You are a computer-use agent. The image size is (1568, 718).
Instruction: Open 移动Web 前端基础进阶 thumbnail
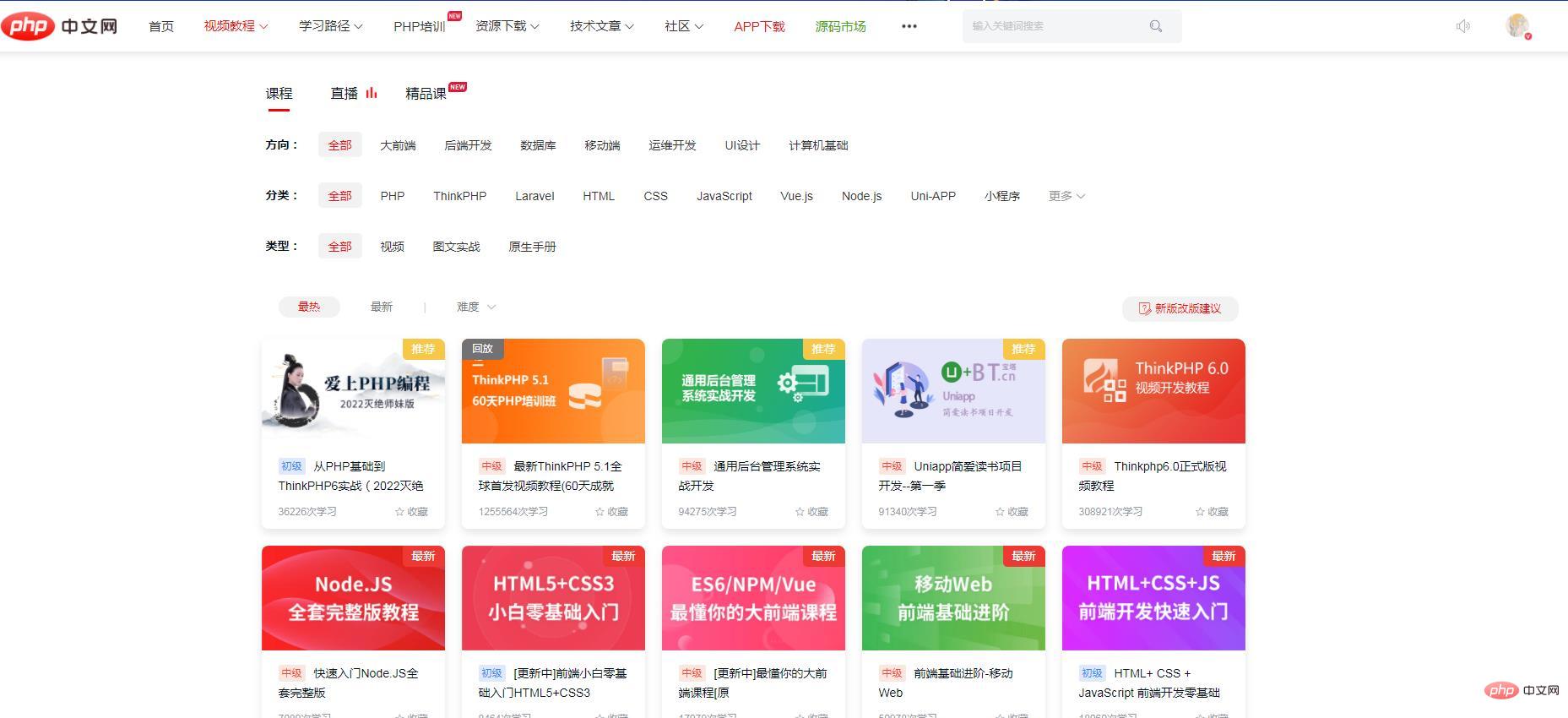tap(953, 598)
